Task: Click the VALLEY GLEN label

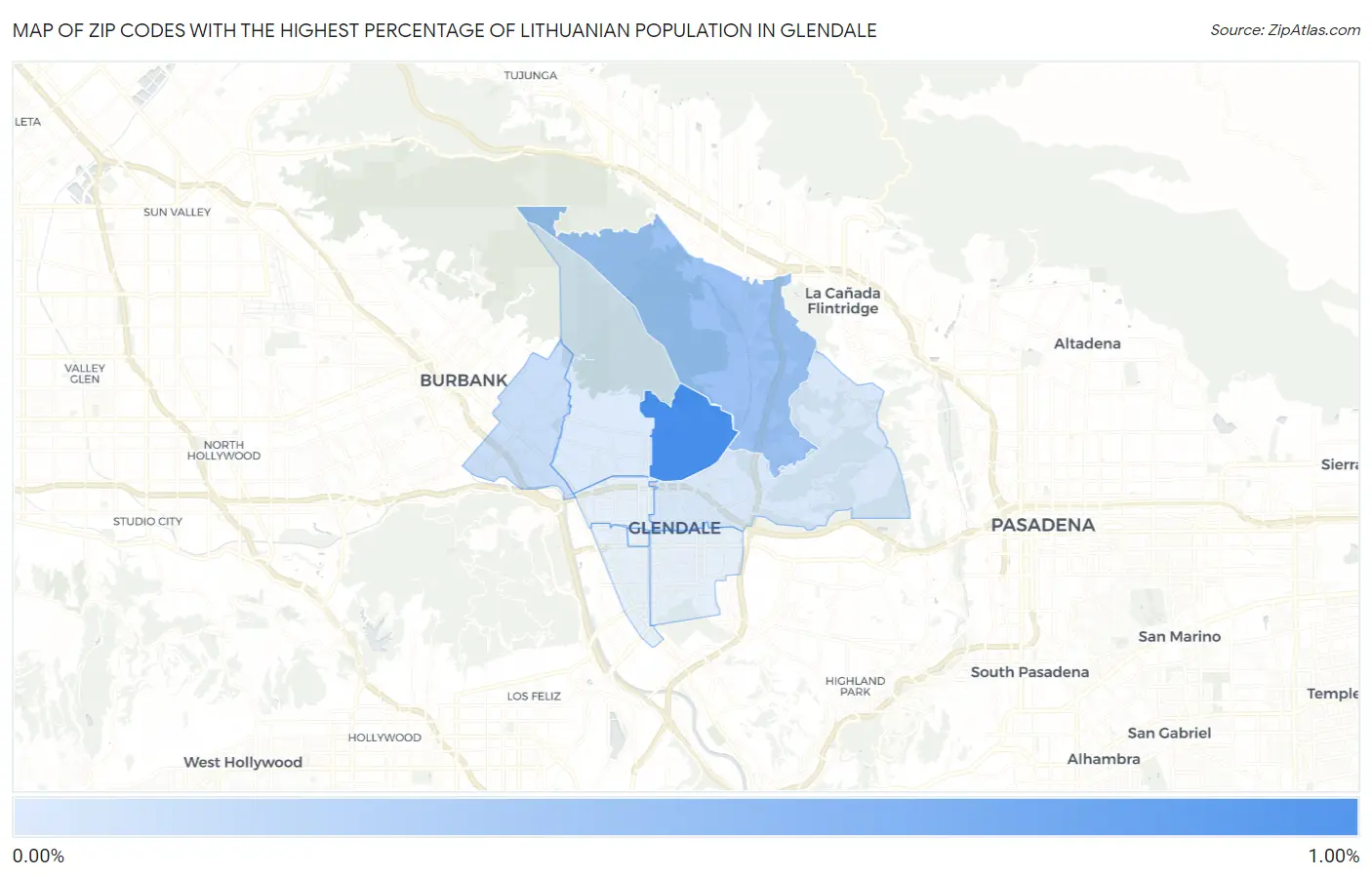Action: 85,374
